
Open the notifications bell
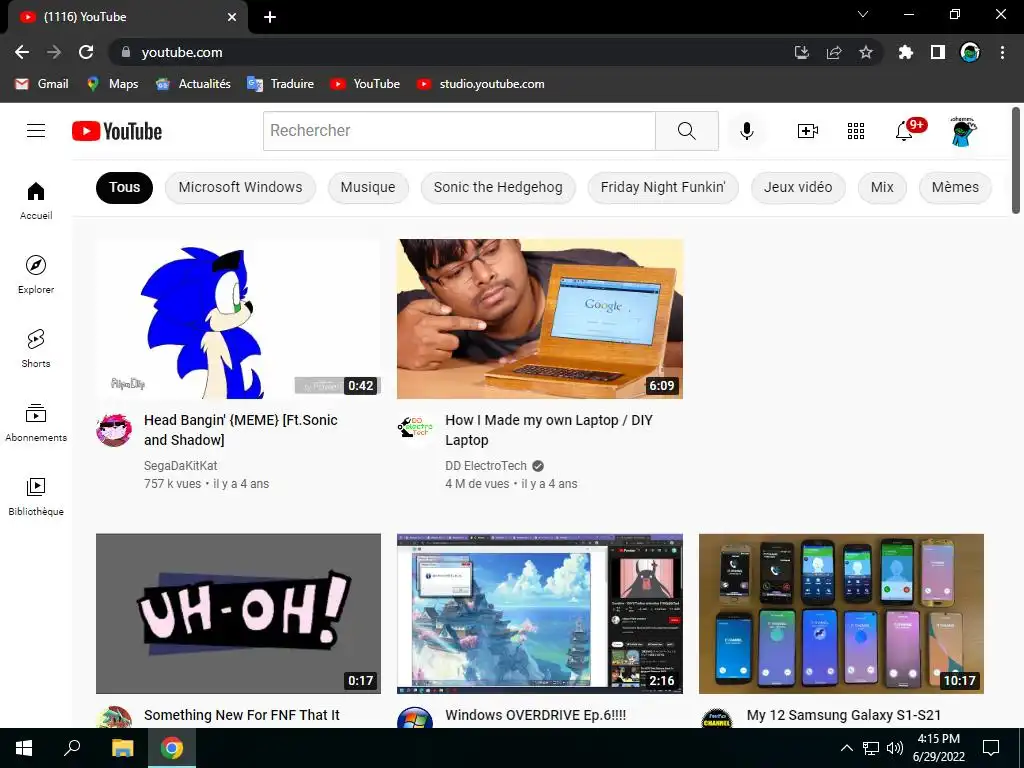(904, 131)
